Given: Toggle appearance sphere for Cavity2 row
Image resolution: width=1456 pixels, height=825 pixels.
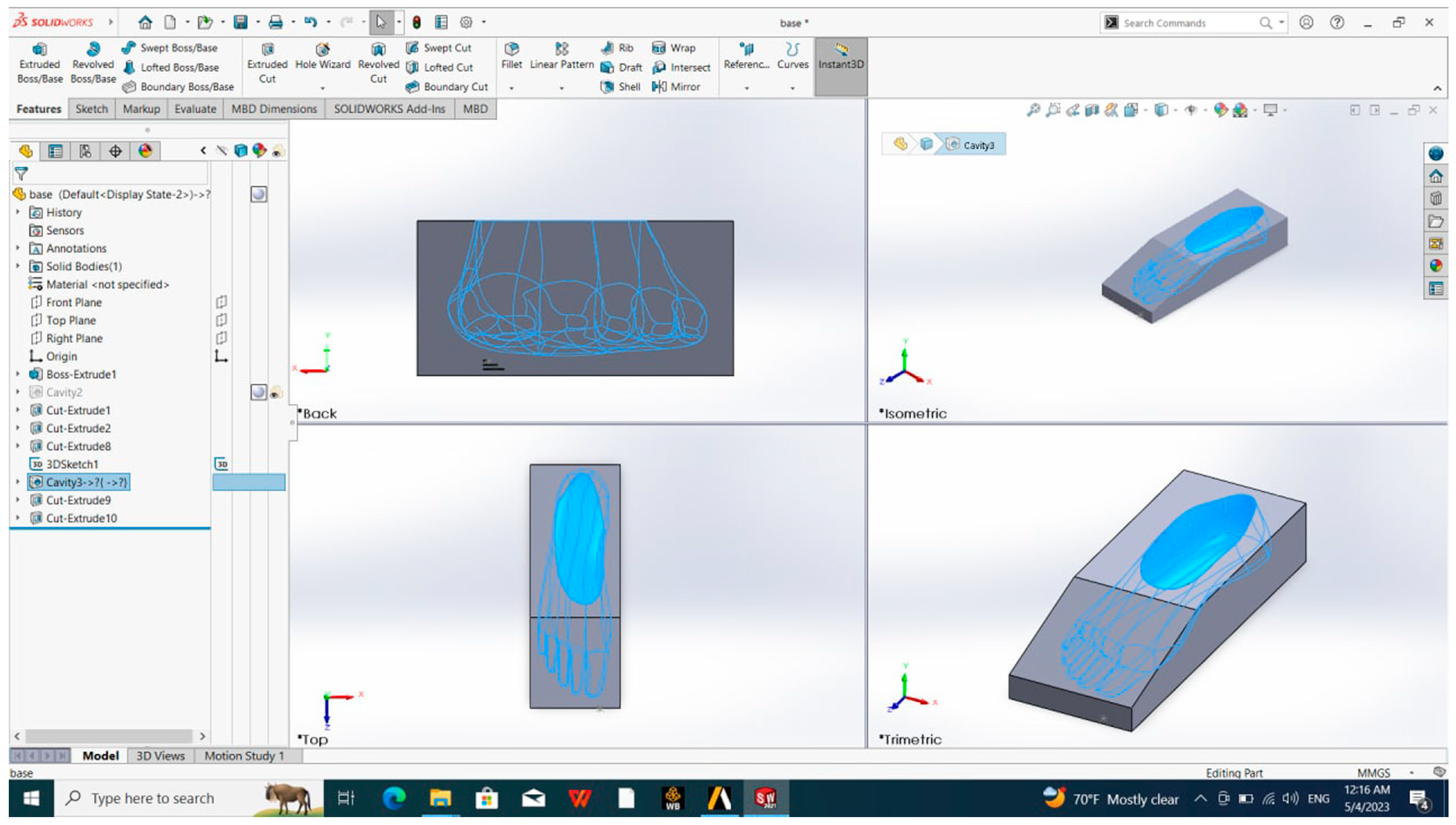Looking at the screenshot, I should click(258, 393).
